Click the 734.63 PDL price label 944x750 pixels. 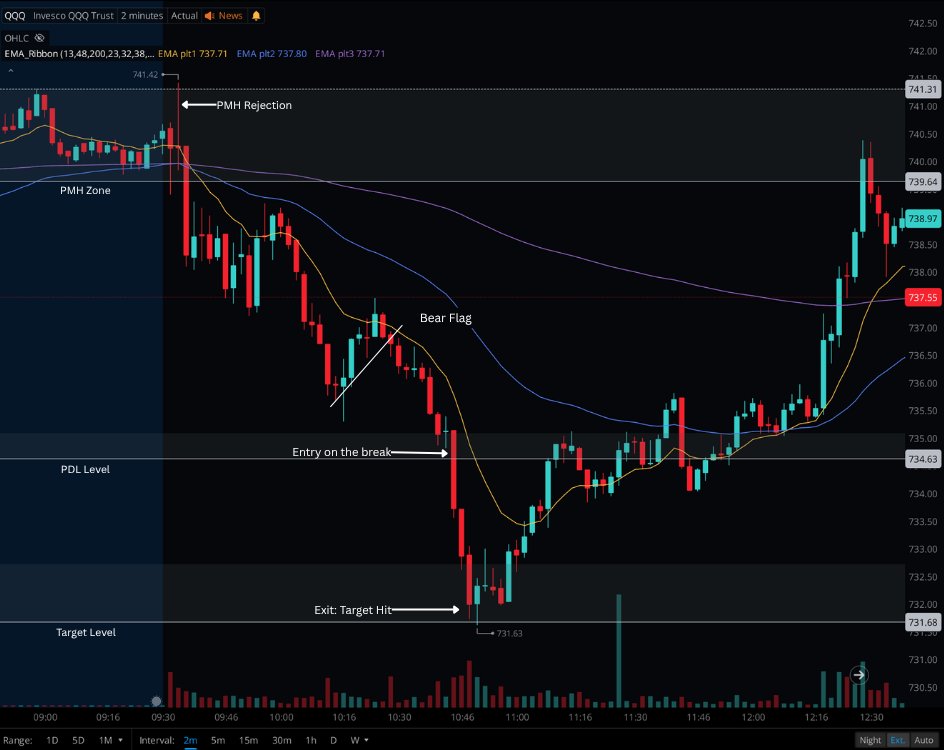coord(922,459)
